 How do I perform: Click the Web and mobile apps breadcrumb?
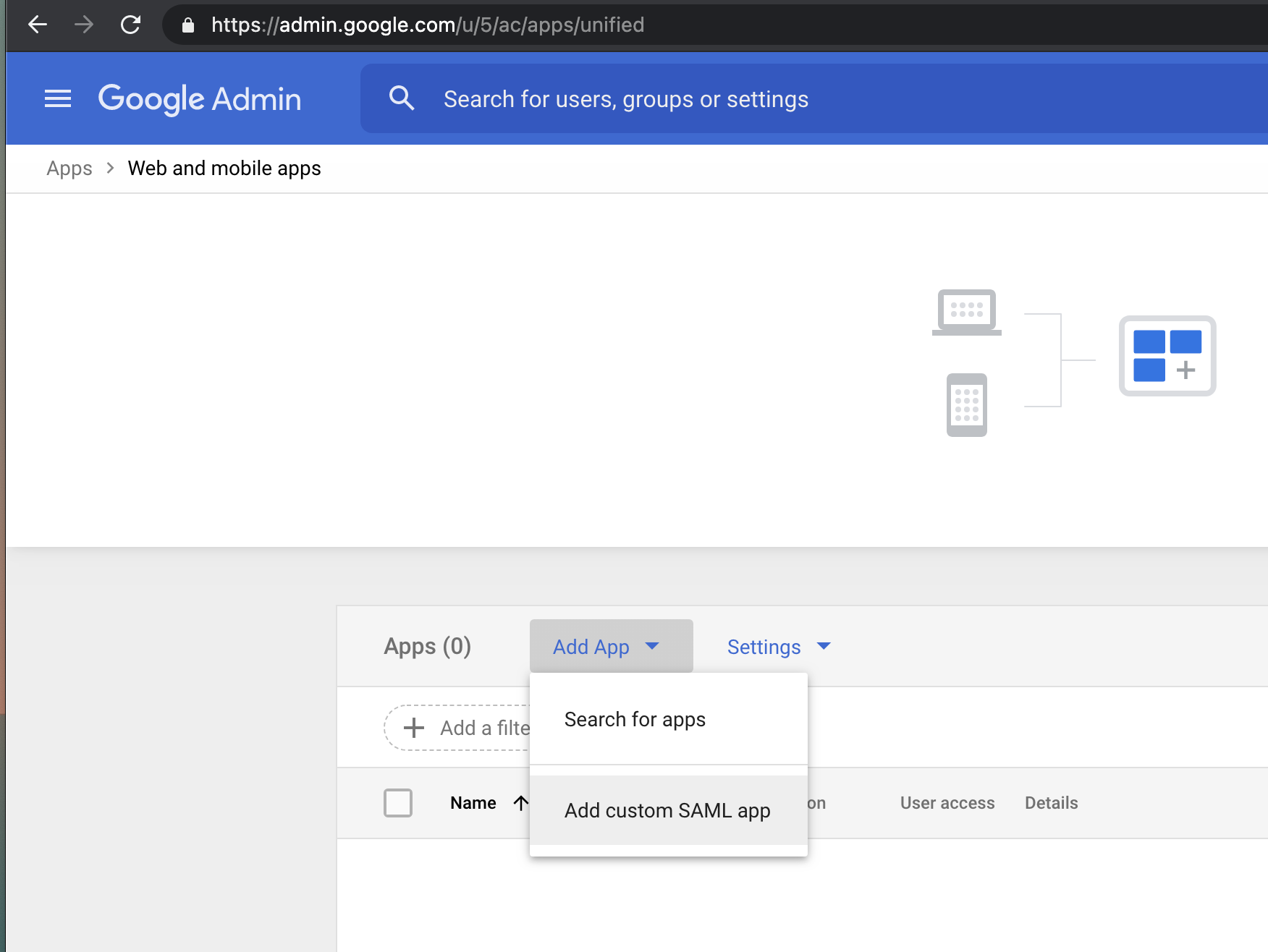coord(224,168)
